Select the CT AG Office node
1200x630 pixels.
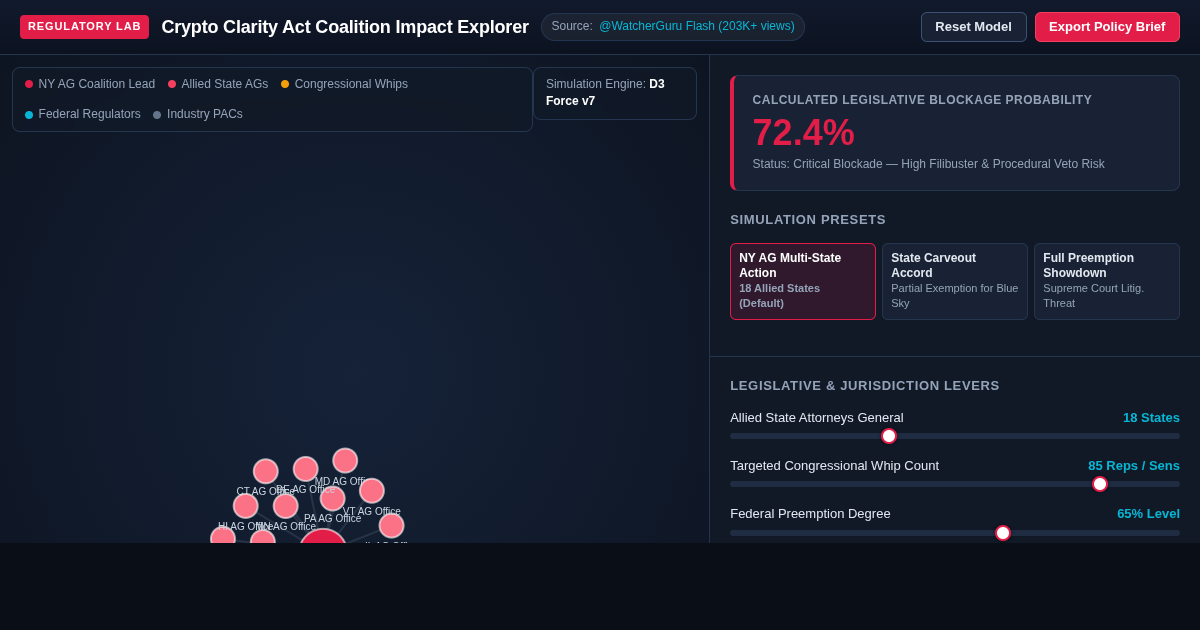[265, 471]
